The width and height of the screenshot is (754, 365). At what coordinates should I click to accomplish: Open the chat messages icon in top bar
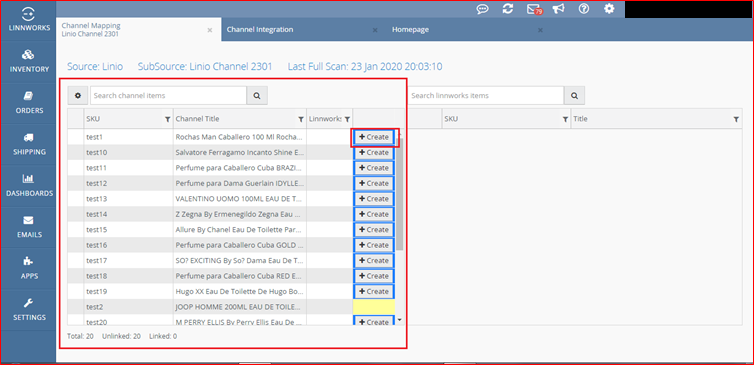pyautogui.click(x=482, y=9)
